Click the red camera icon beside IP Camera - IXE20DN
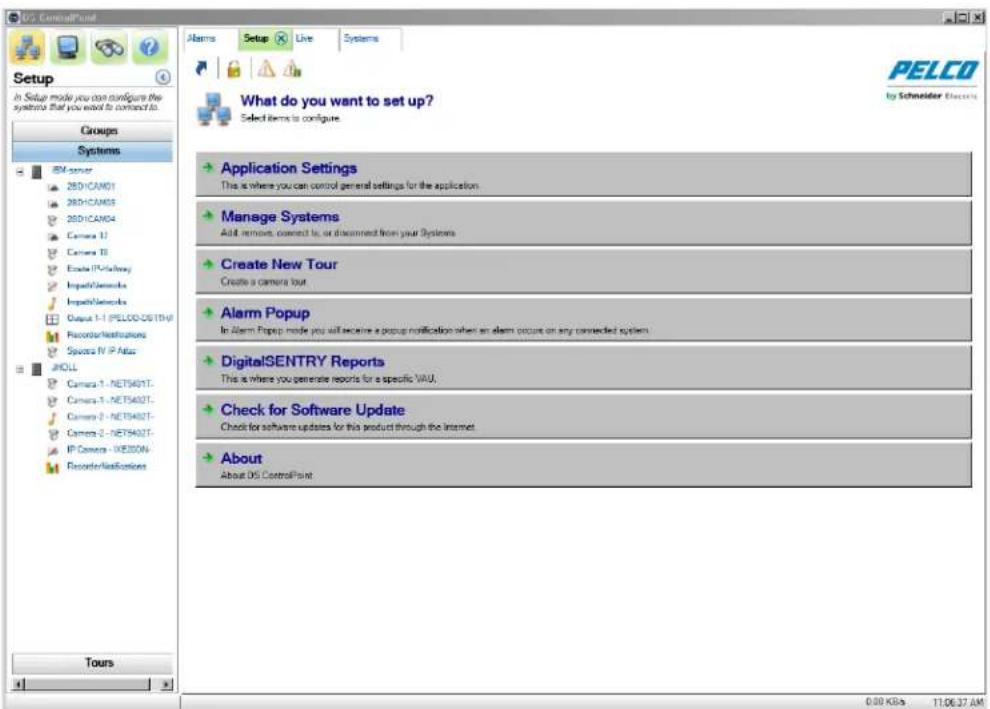The width and height of the screenshot is (990, 709). (53, 450)
